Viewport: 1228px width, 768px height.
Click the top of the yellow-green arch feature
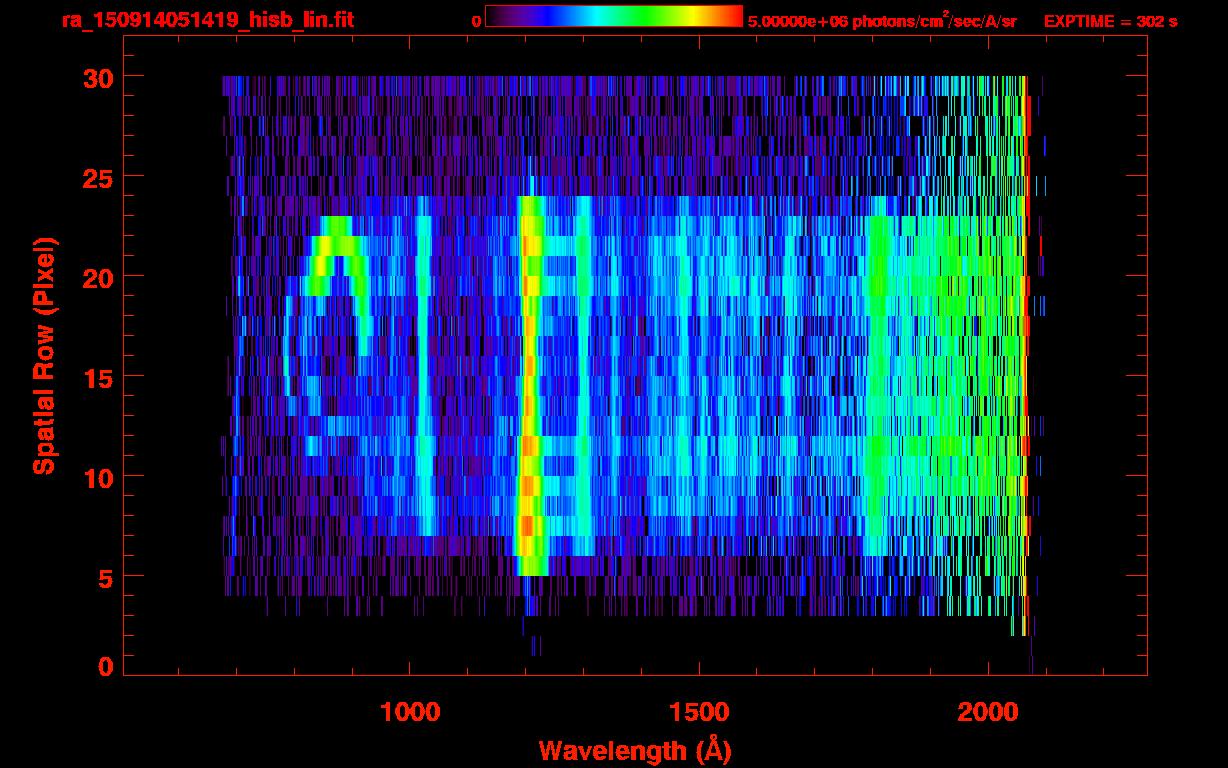(x=335, y=243)
